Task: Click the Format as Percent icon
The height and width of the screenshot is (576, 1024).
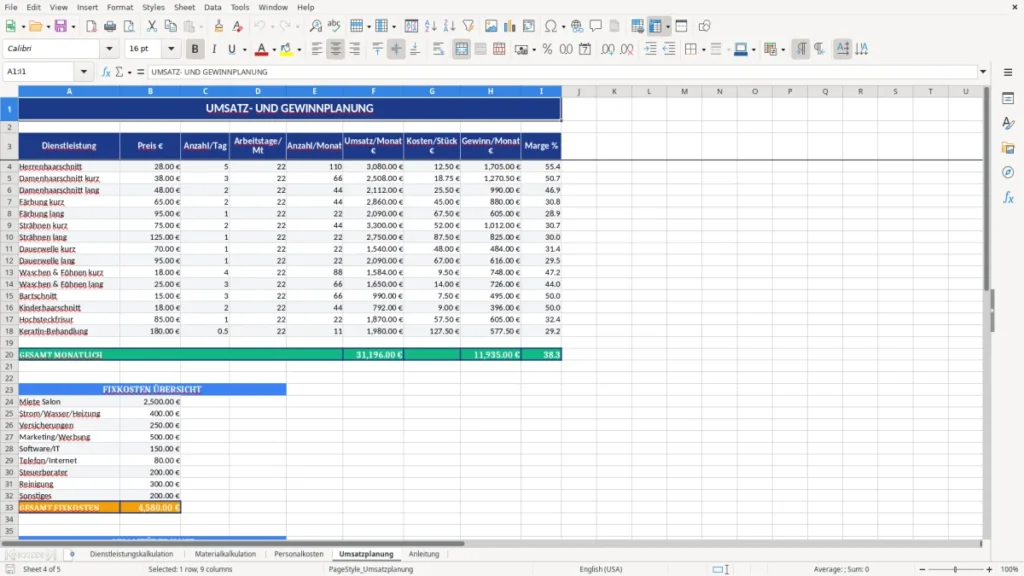Action: 547,49
